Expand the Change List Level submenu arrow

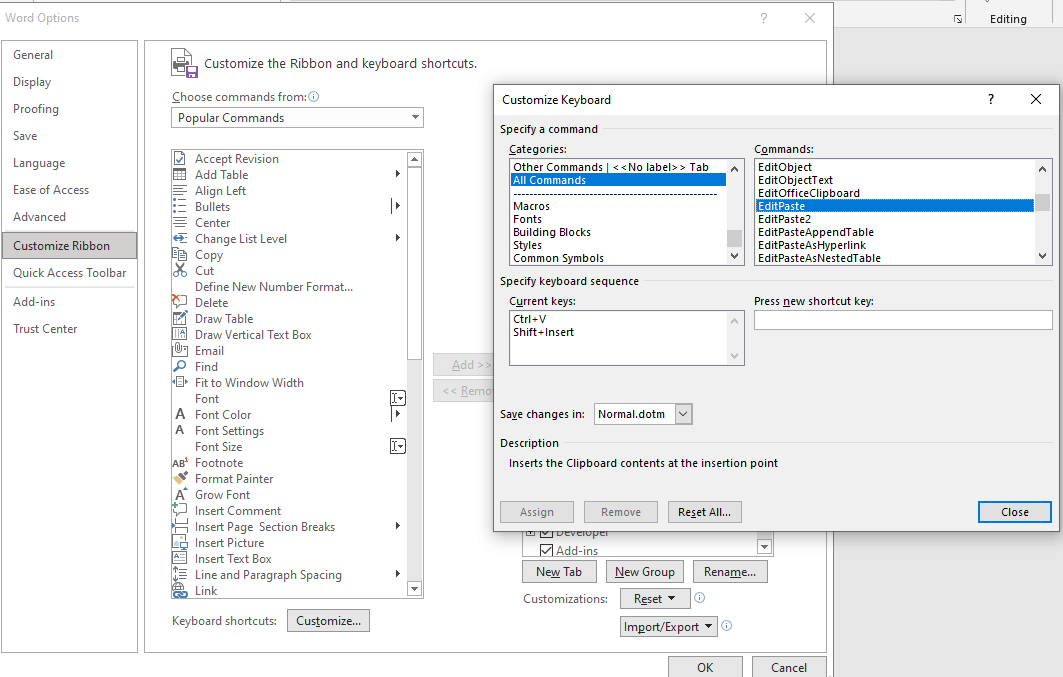pyautogui.click(x=397, y=238)
